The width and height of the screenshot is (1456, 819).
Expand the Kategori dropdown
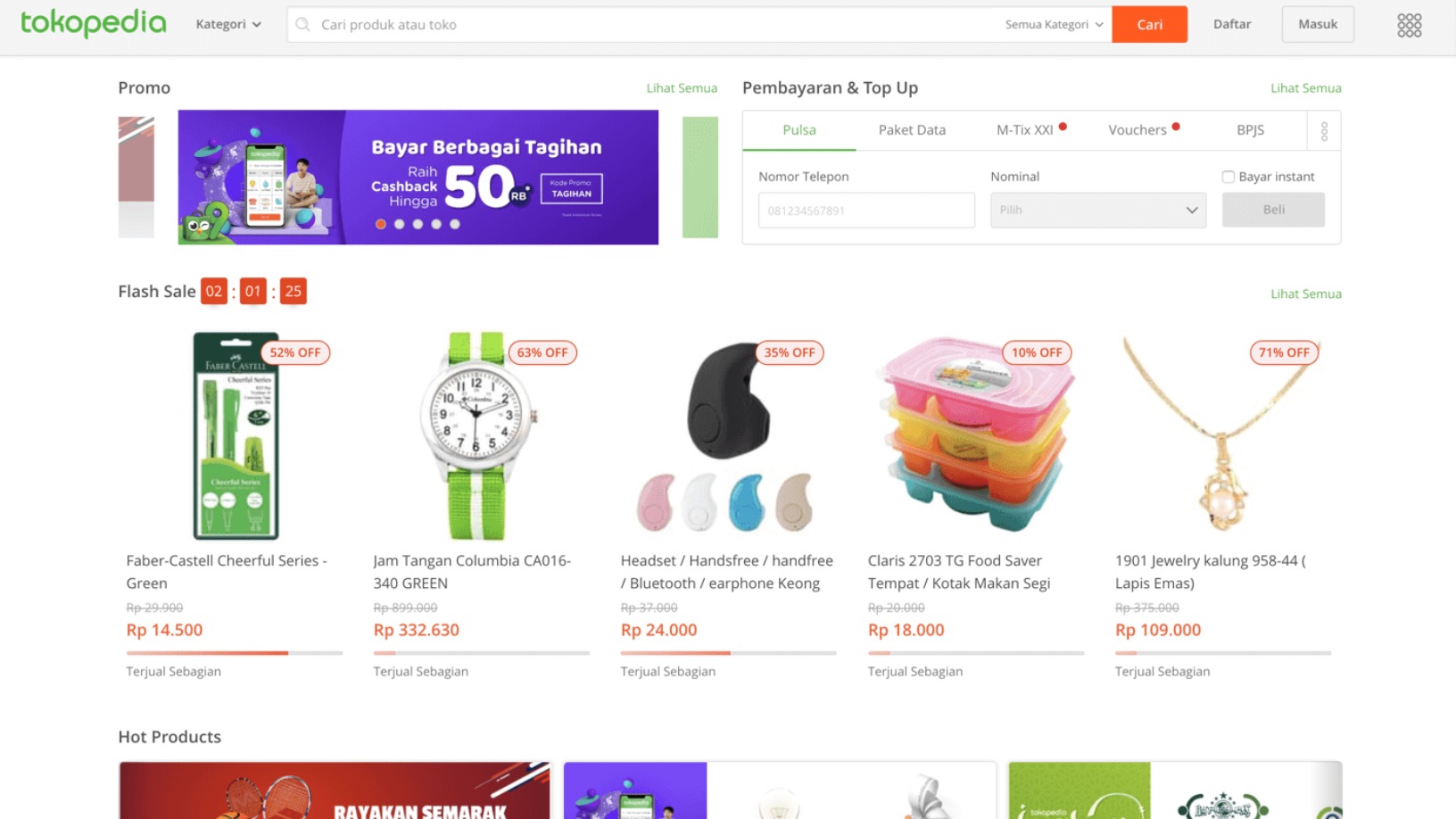click(228, 24)
